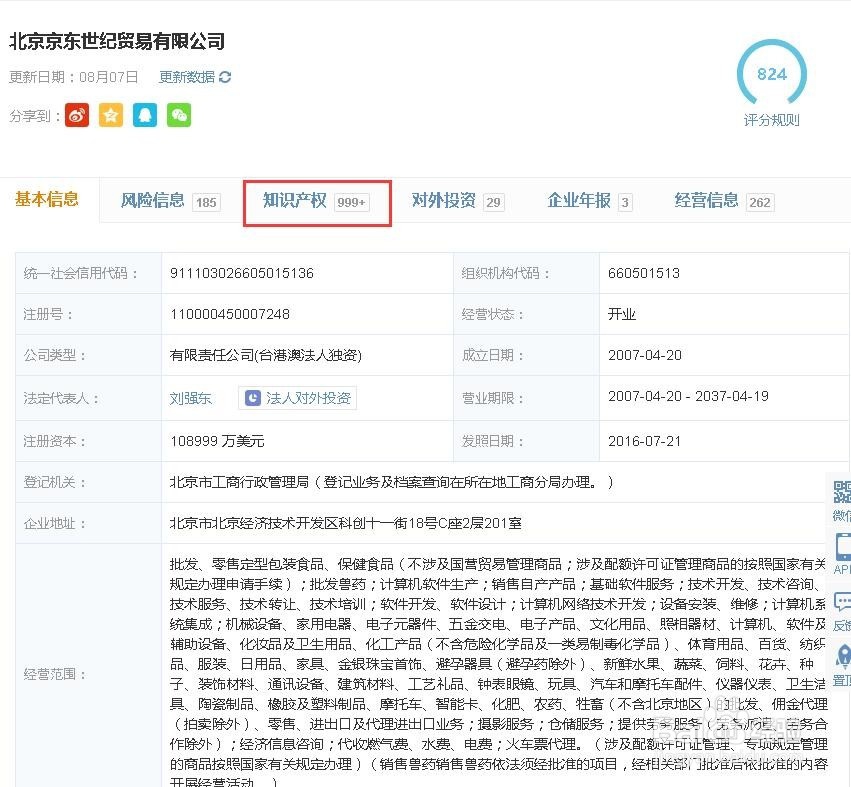Click business term 2007-04-20 - 2037-04-19
This screenshot has height=787, width=851.
688,396
